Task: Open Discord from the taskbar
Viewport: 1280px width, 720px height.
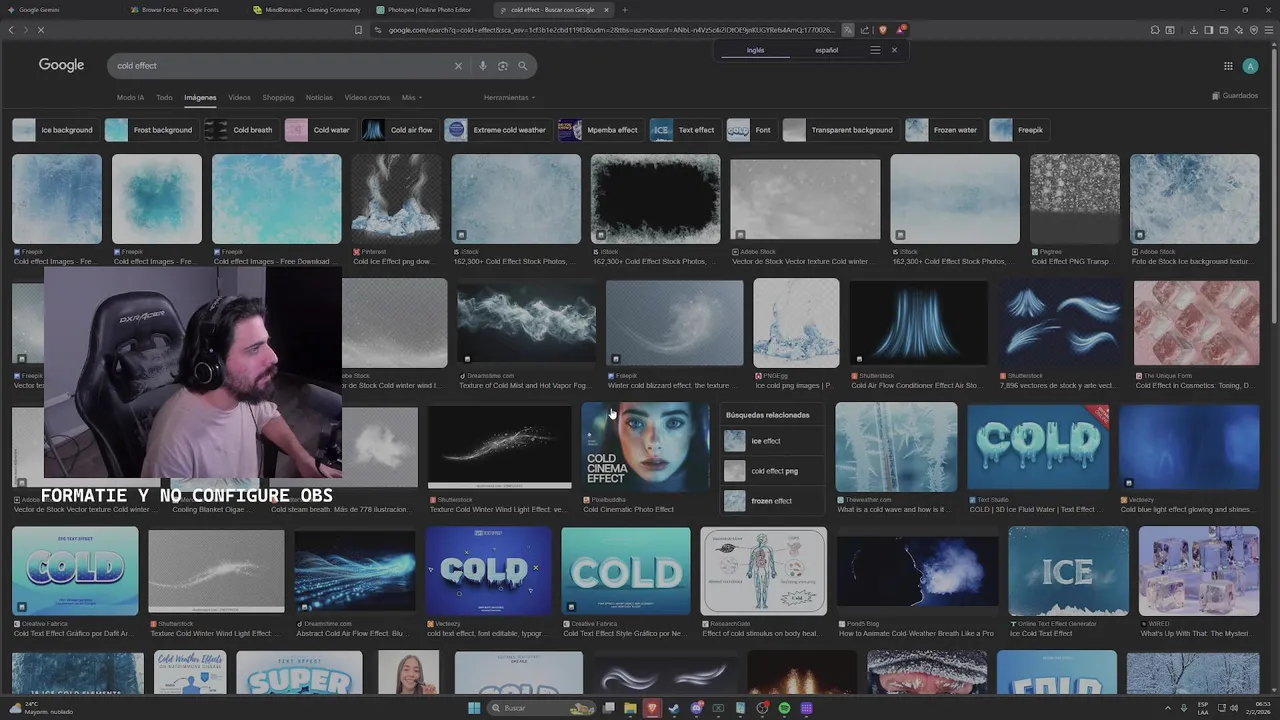Action: (x=696, y=708)
